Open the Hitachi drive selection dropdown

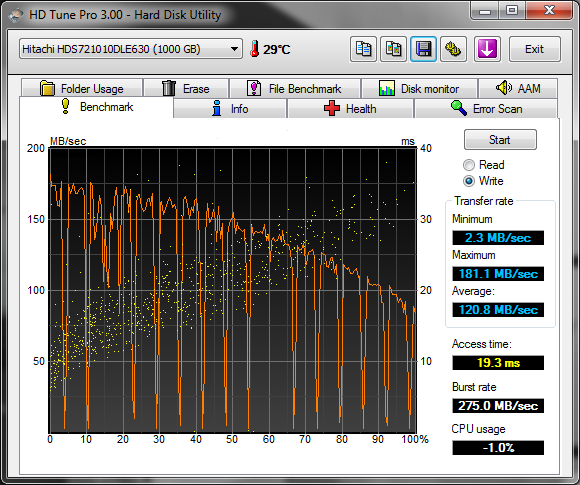131,49
